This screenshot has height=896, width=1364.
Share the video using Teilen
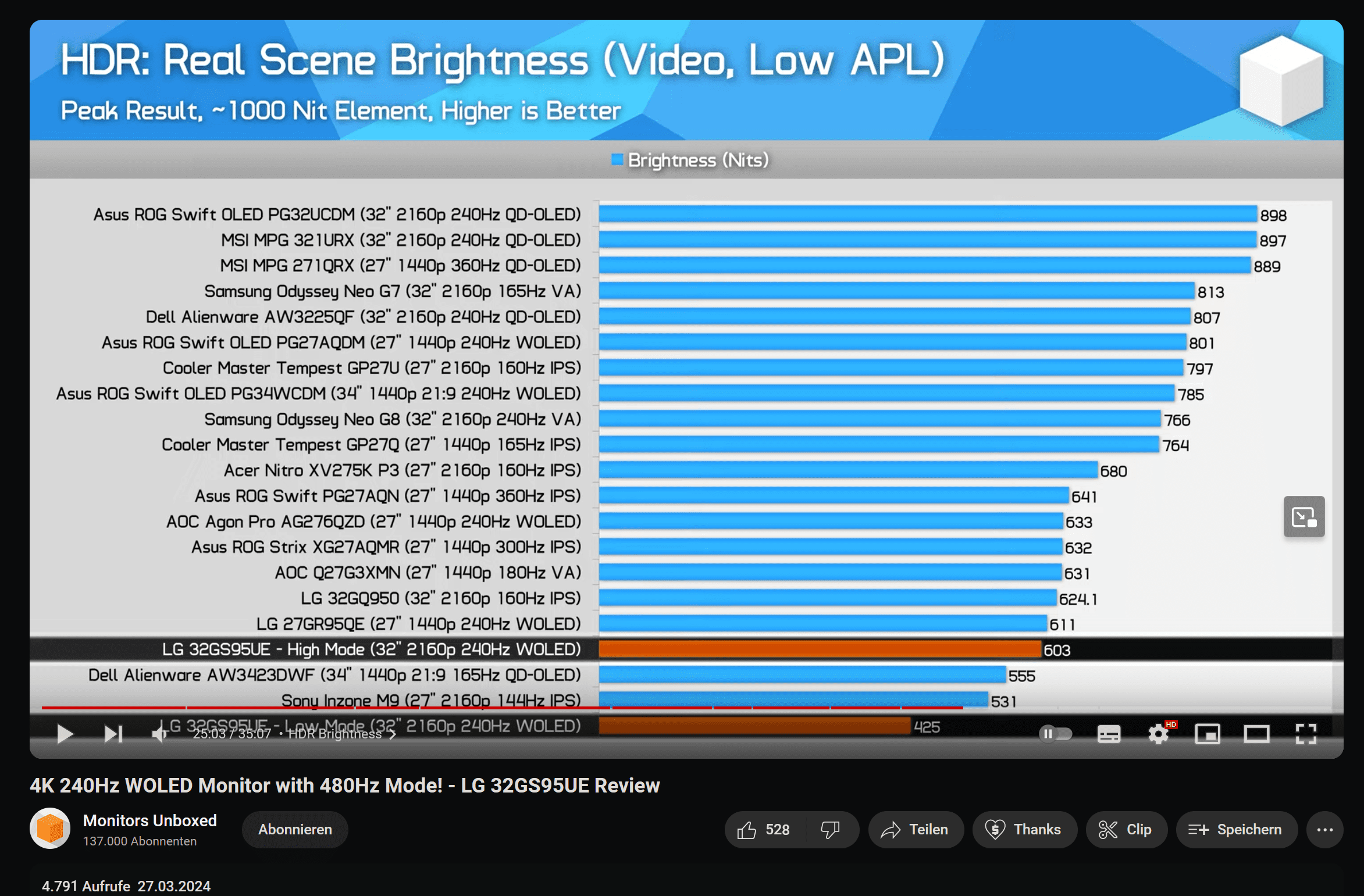pos(916,830)
